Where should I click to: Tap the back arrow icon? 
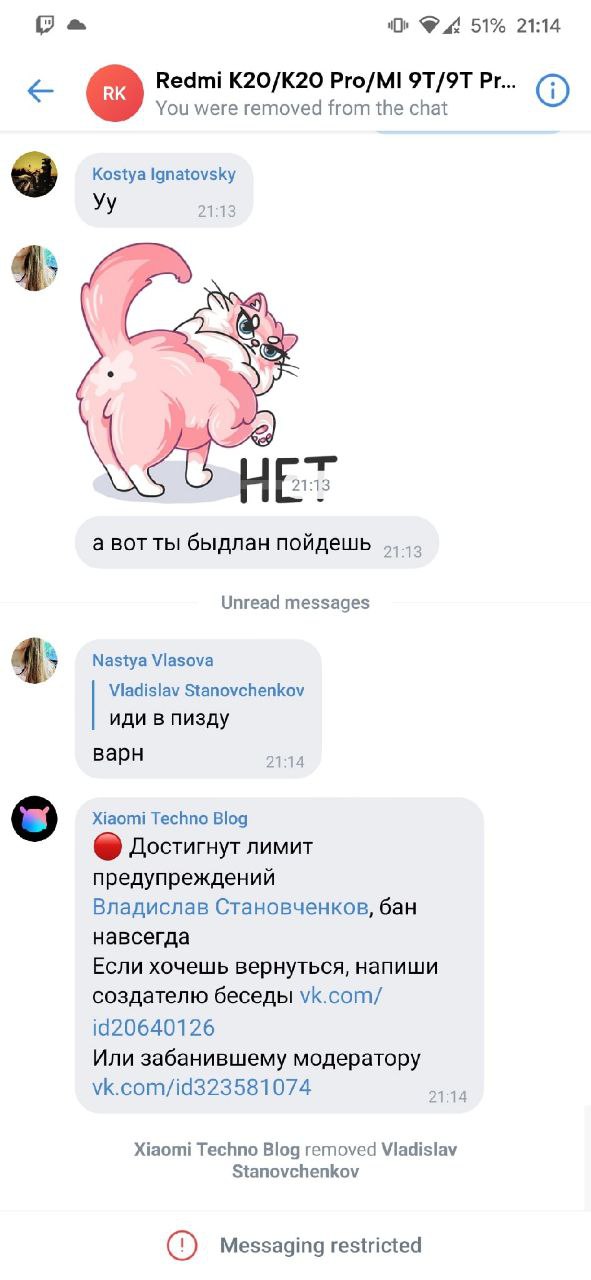click(40, 92)
